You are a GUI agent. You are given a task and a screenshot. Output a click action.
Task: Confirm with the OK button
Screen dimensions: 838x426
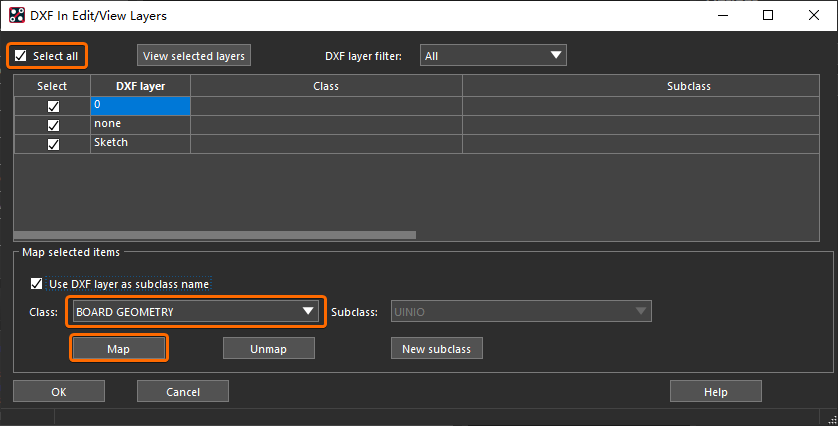coord(58,392)
